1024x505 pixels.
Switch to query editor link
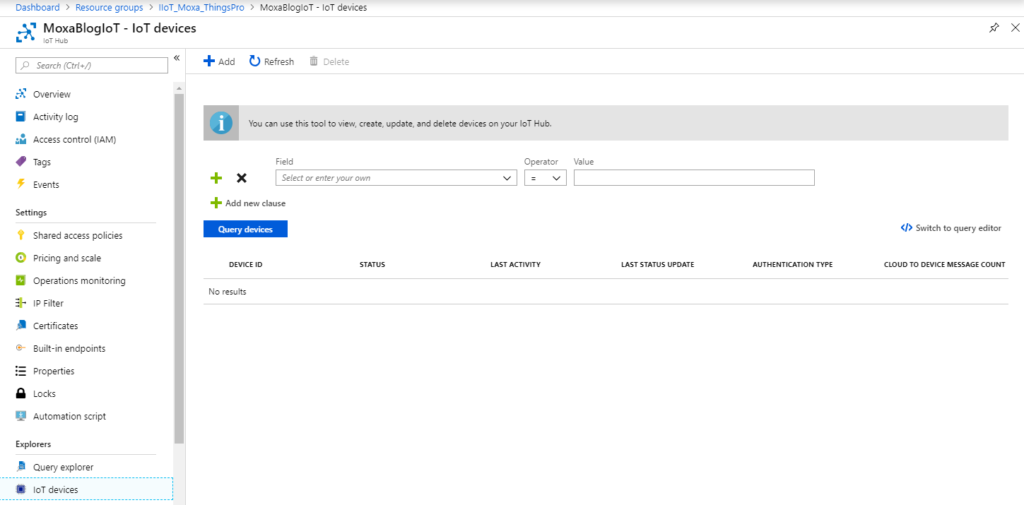tap(950, 228)
